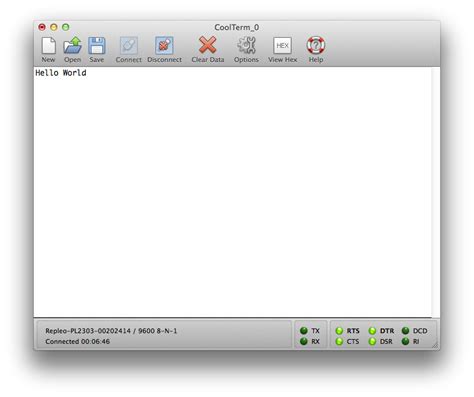Click the RX status LED
Screen dimensions: 474x397
pyautogui.click(x=304, y=341)
